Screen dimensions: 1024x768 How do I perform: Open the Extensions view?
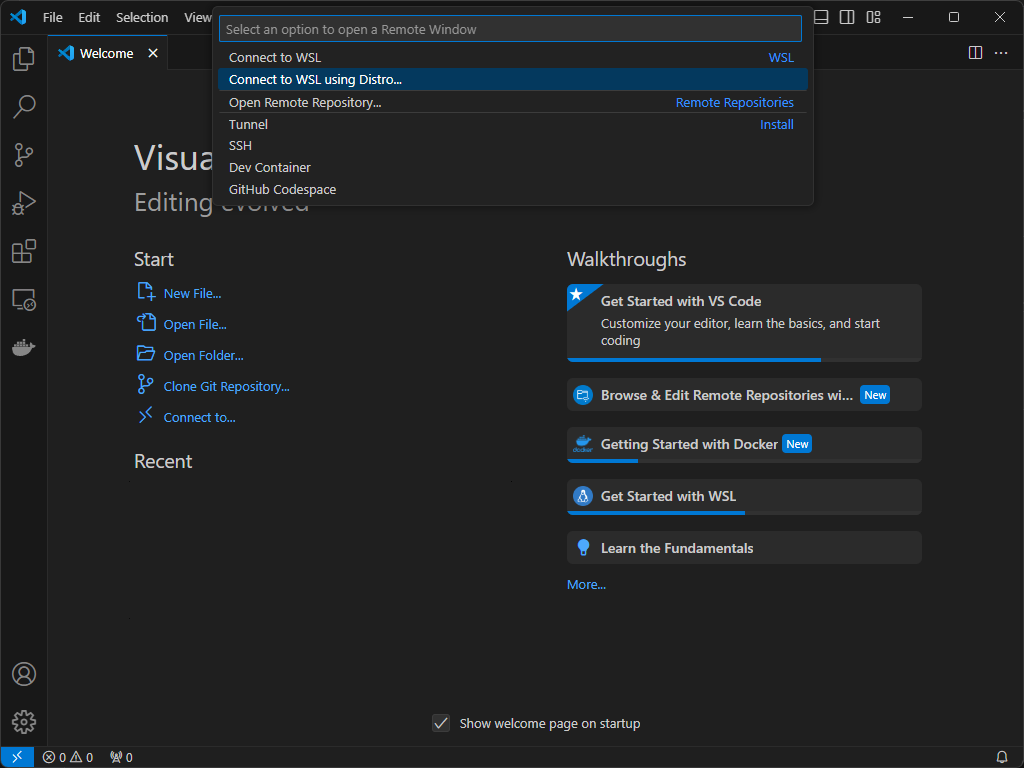coord(24,251)
